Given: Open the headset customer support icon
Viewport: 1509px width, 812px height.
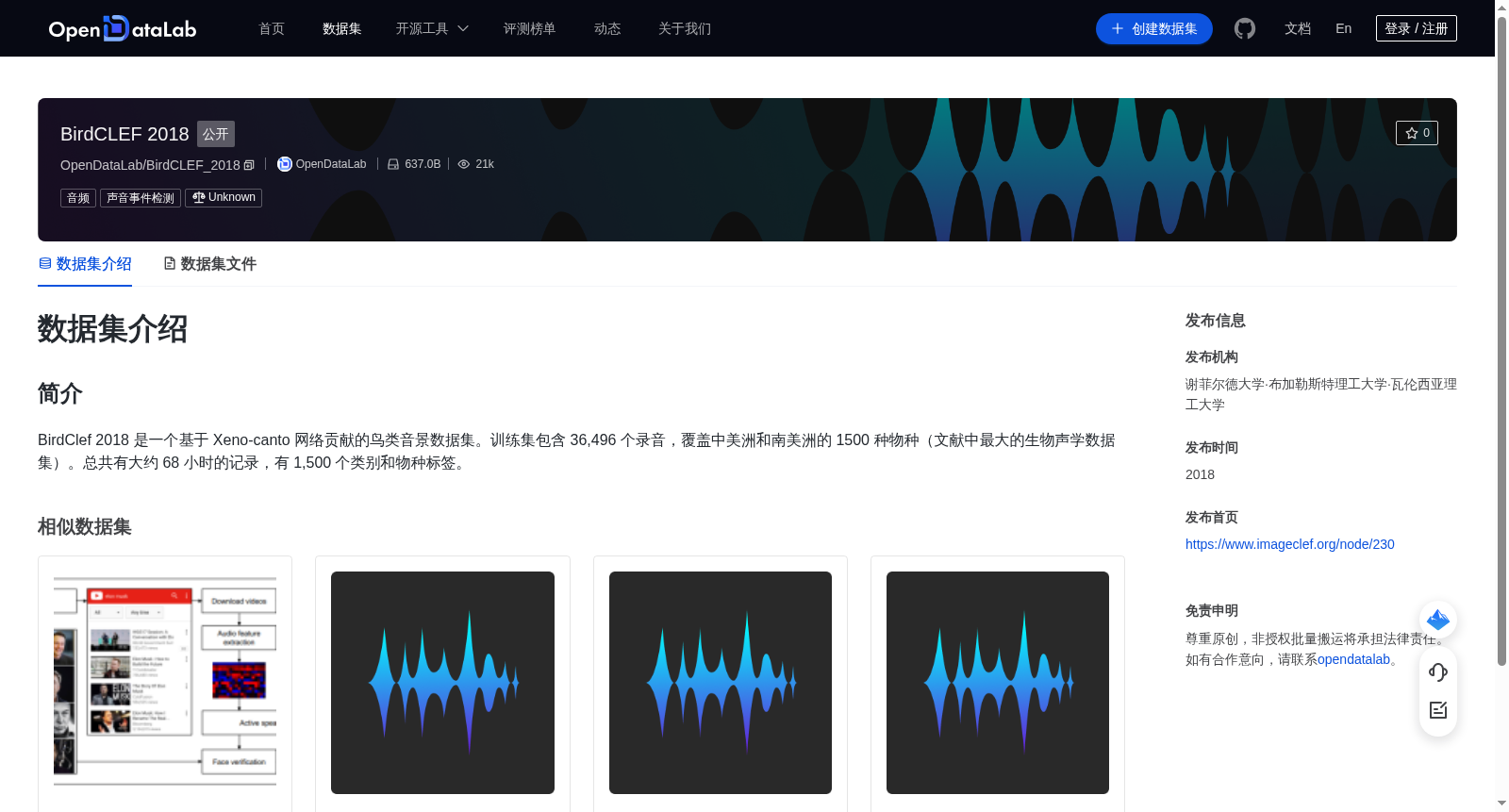Looking at the screenshot, I should [1438, 671].
